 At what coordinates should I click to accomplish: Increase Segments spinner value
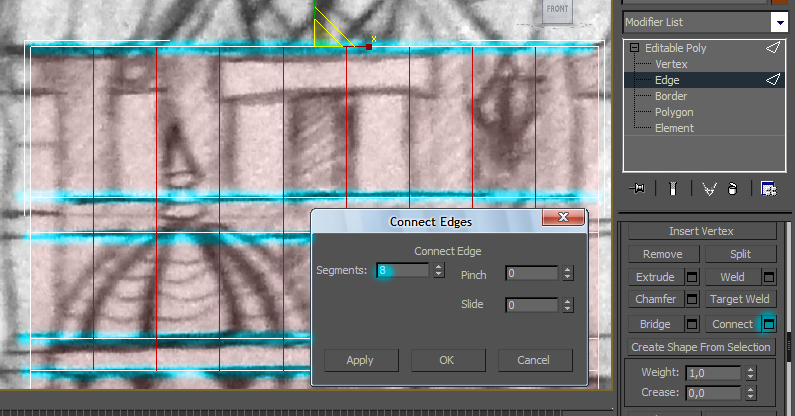(x=438, y=267)
